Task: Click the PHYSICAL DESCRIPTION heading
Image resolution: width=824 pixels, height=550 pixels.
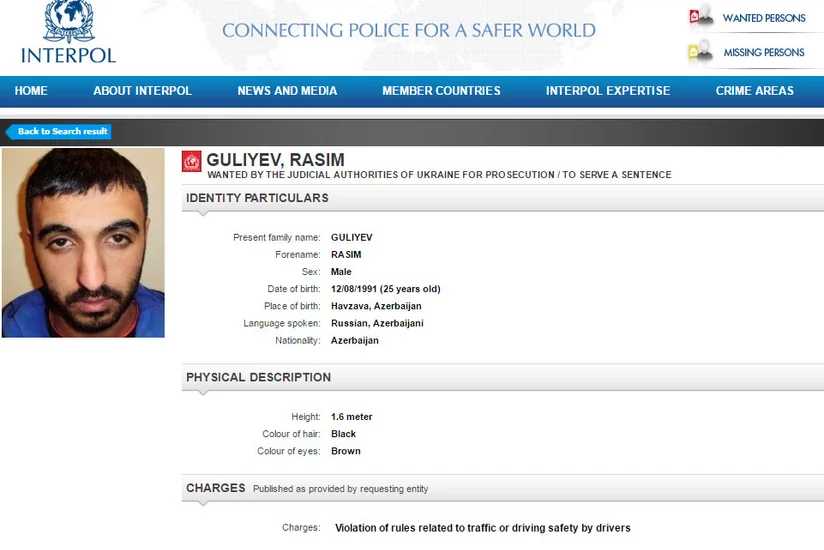Action: 259,377
